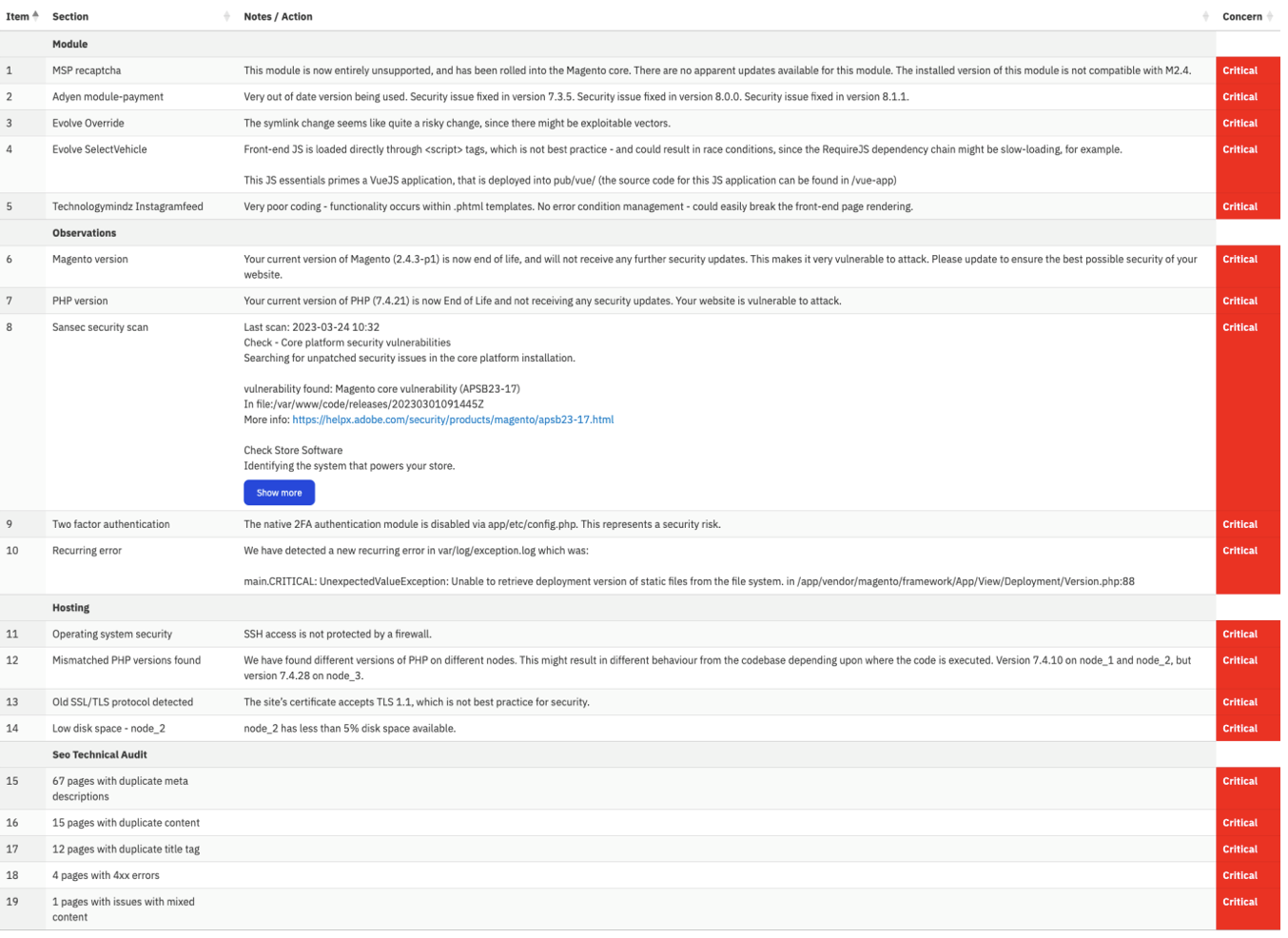This screenshot has height=938, width=1288.
Task: Click Magento version section cell
Action: [90, 260]
